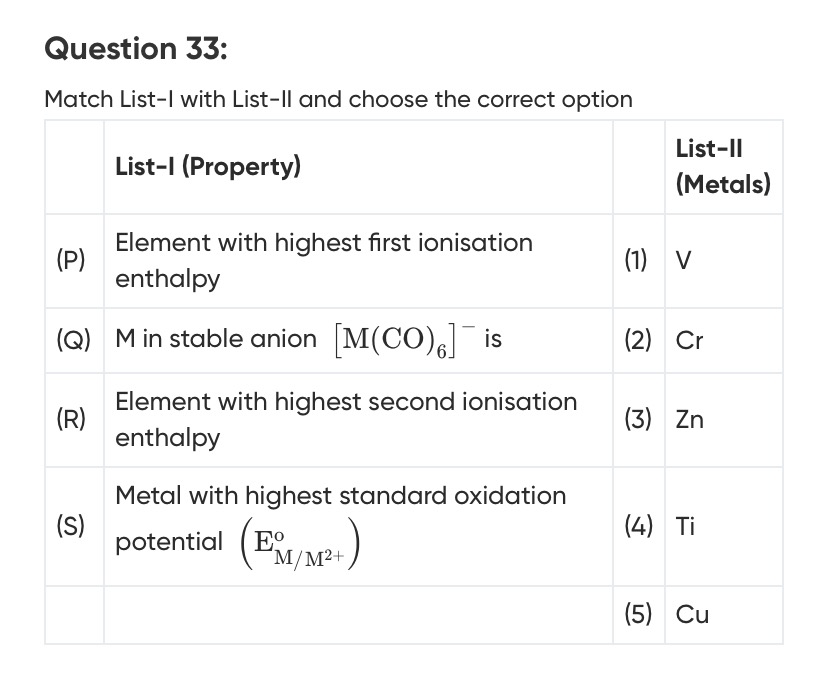Click the (3) number label
Image resolution: width=828 pixels, height=692 pixels.
pyautogui.click(x=637, y=420)
